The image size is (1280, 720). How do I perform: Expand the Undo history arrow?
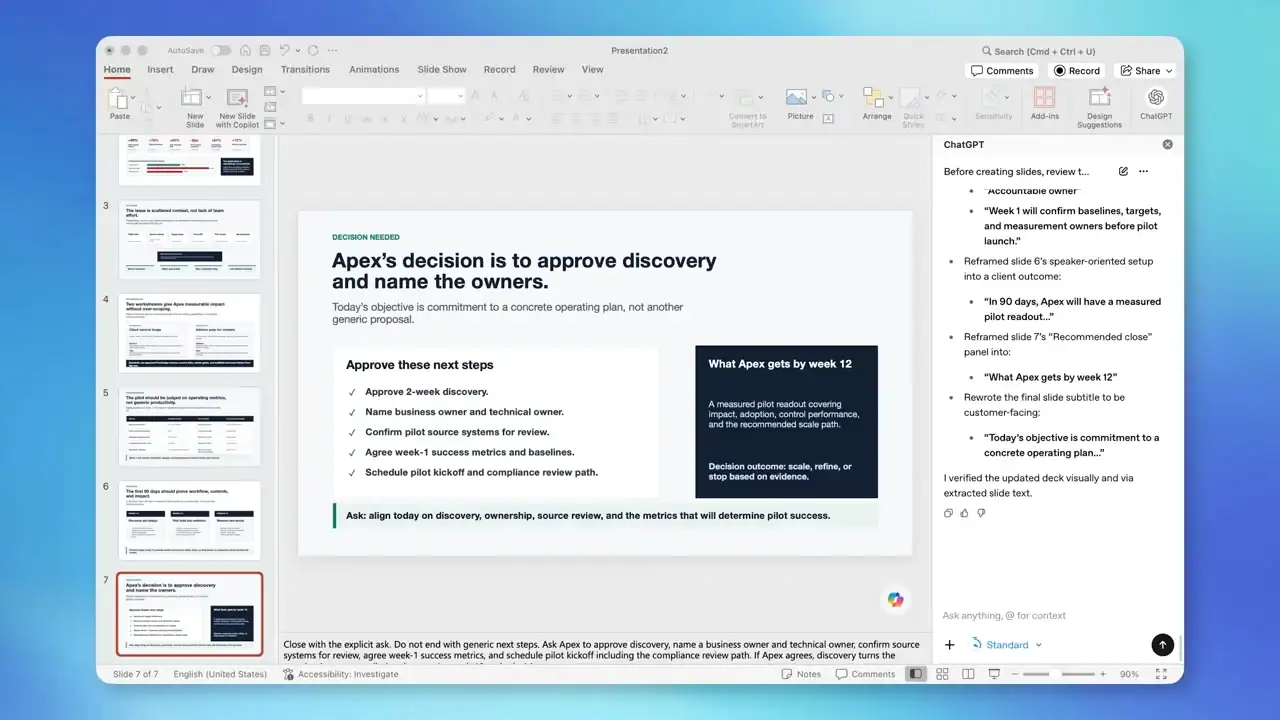coord(298,50)
